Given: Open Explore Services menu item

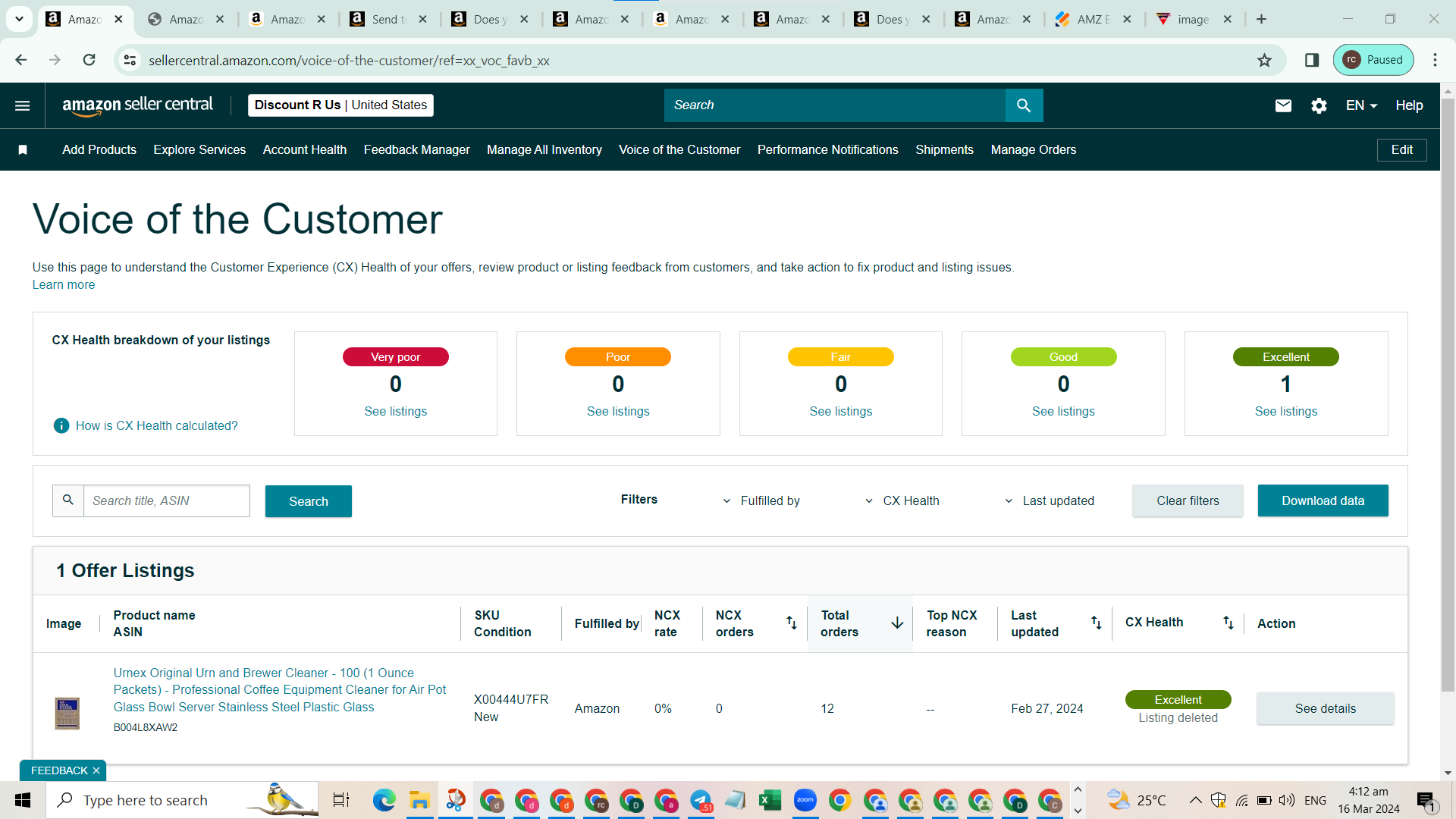Looking at the screenshot, I should point(199,150).
